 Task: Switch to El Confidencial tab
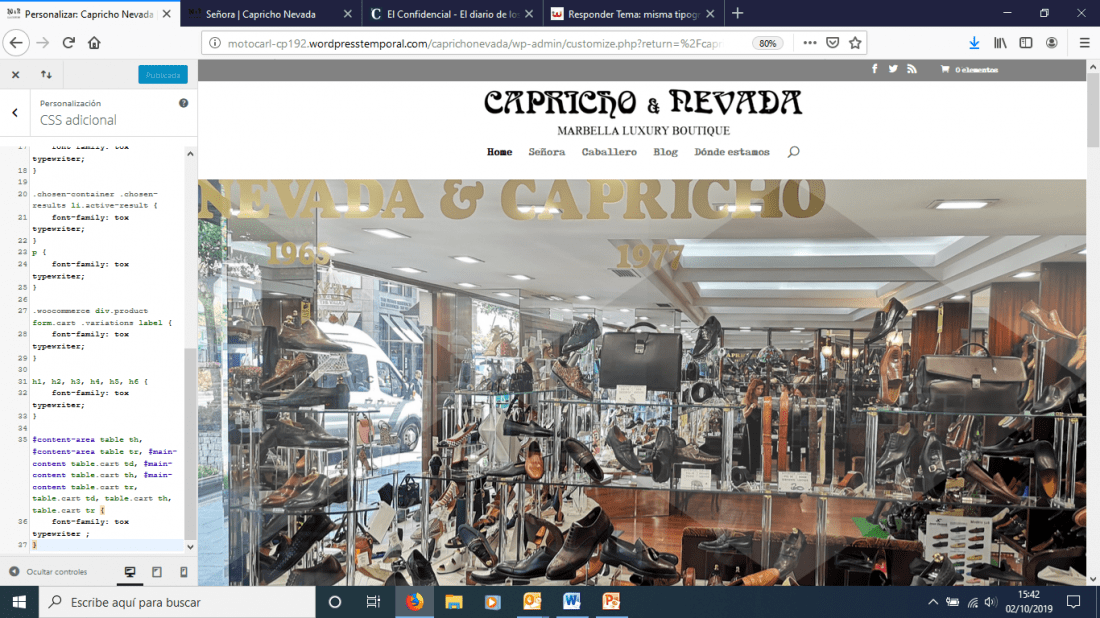452,13
